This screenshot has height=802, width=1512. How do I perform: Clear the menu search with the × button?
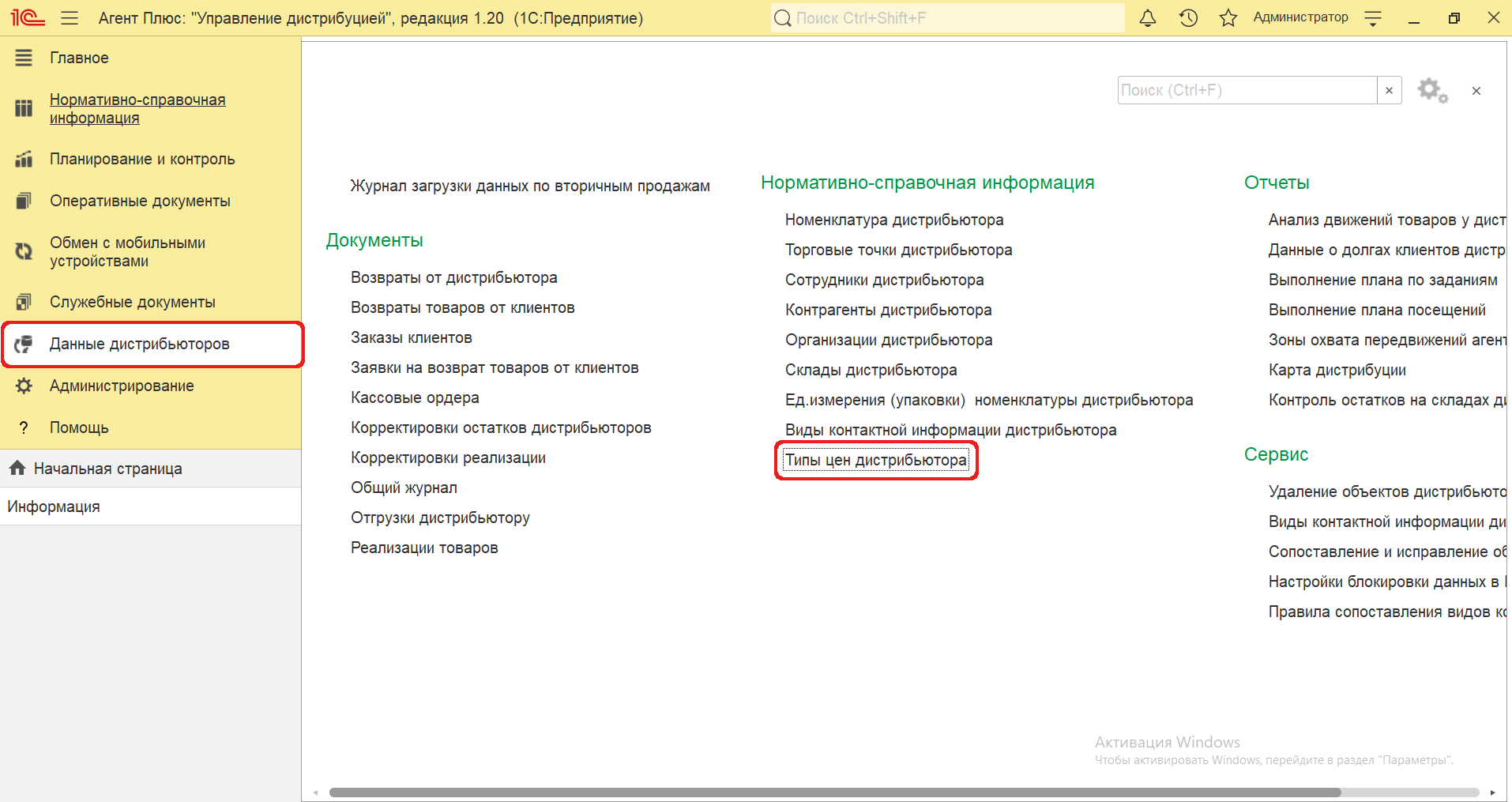coord(1390,90)
